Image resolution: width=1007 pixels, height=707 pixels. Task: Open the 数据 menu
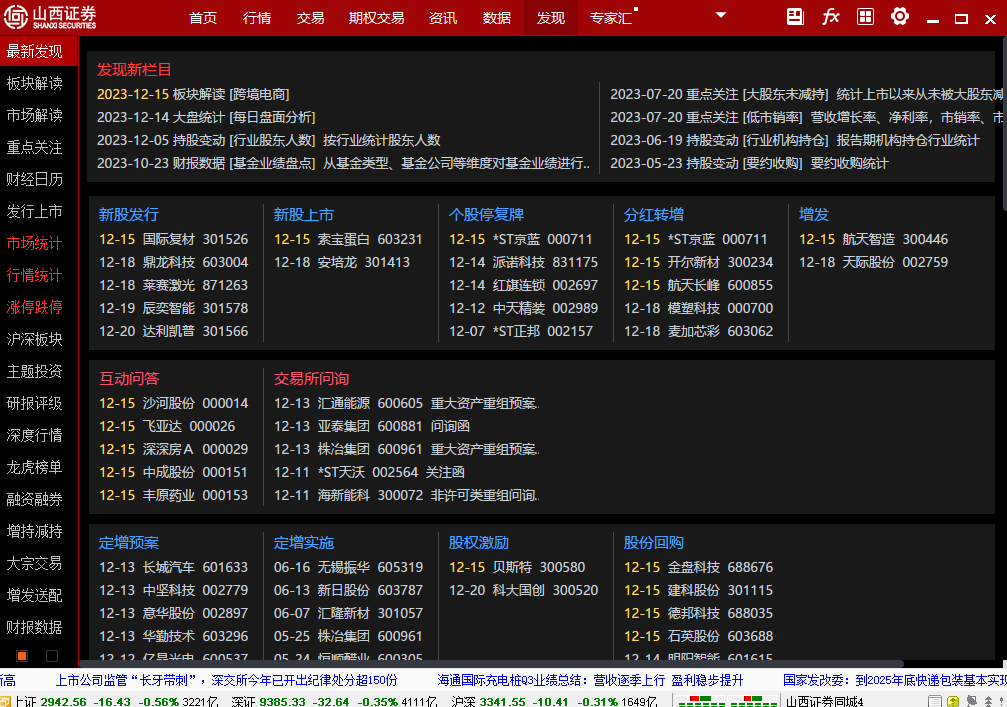496,18
